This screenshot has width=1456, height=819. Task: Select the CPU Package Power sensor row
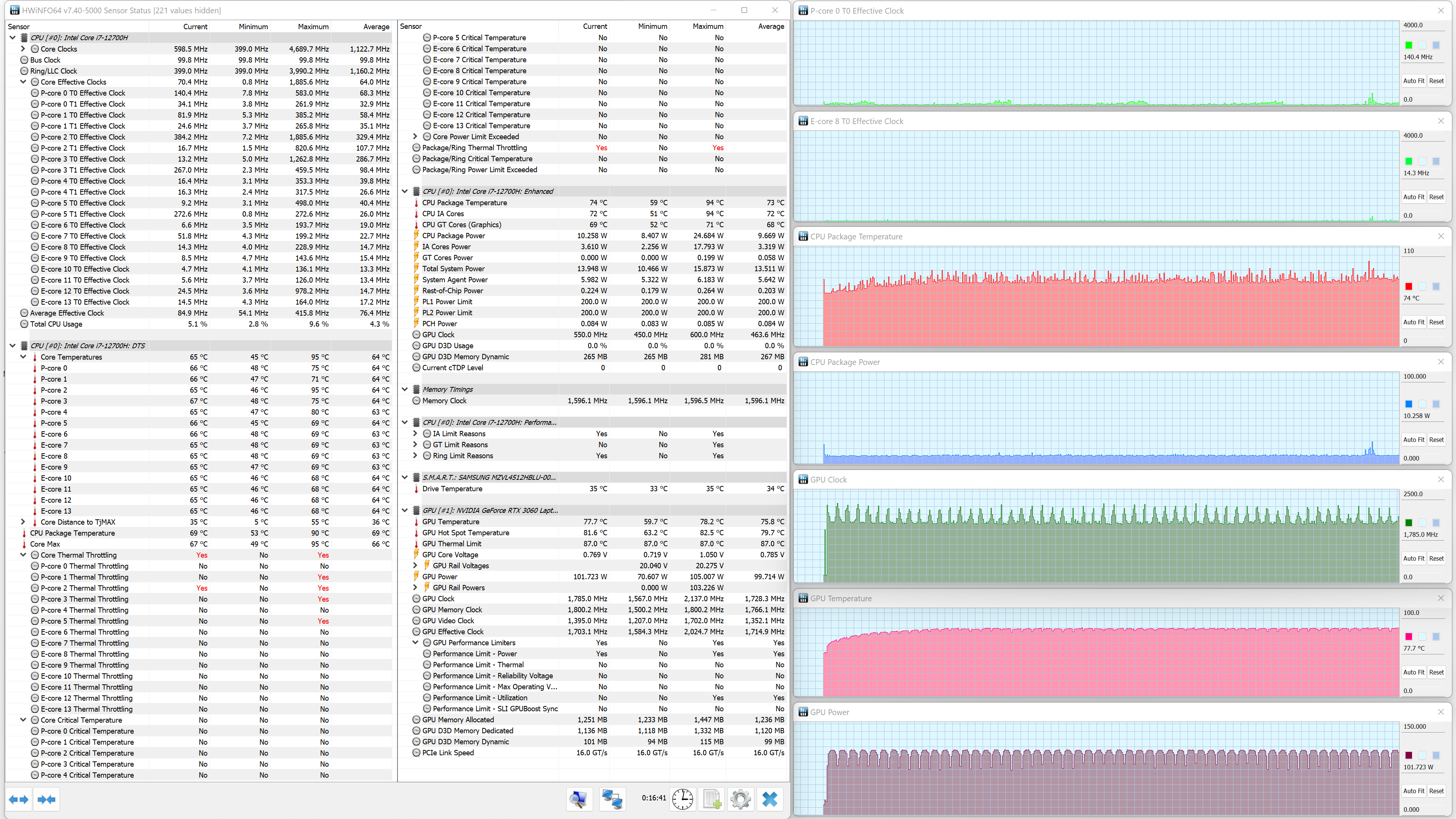tap(453, 236)
